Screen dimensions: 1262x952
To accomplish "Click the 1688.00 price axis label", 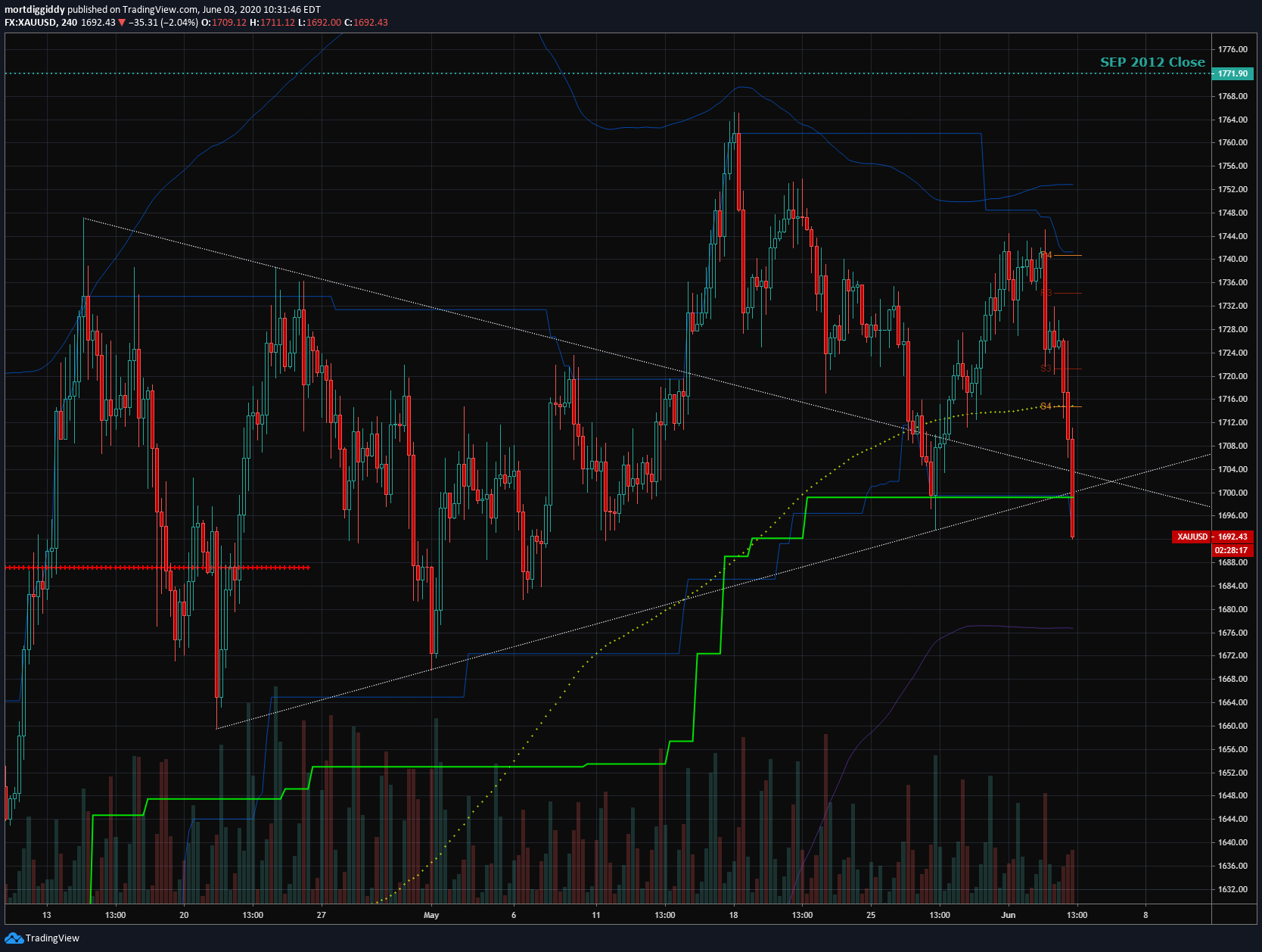I will [1232, 562].
